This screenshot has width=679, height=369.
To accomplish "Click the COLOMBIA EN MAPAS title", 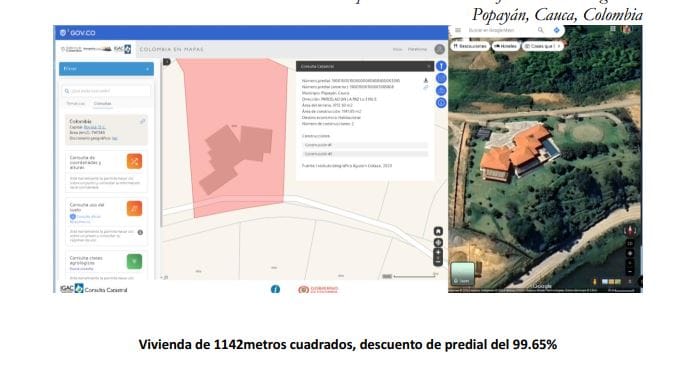I will [171, 49].
